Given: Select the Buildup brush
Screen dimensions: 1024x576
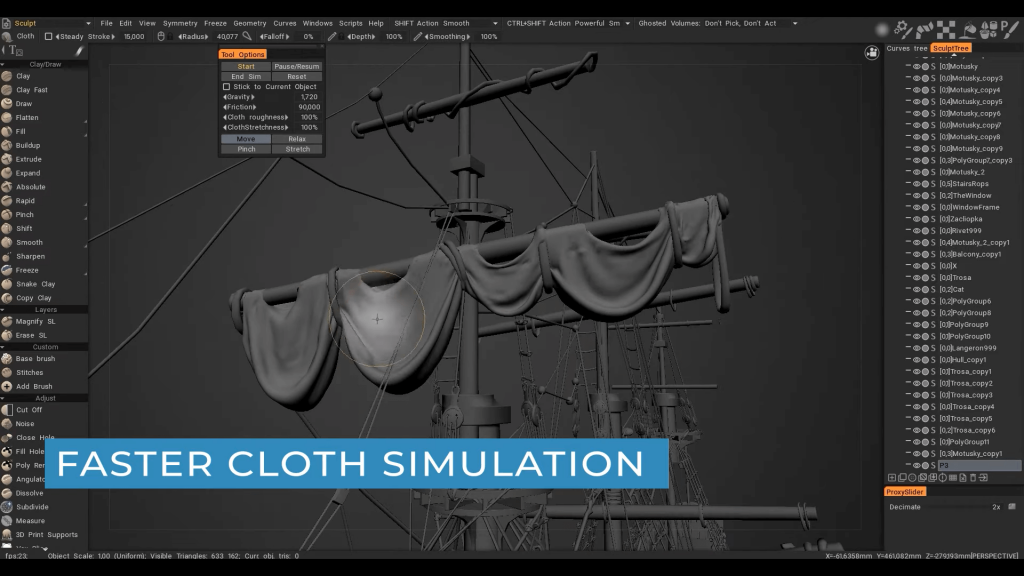Looking at the screenshot, I should point(27,145).
